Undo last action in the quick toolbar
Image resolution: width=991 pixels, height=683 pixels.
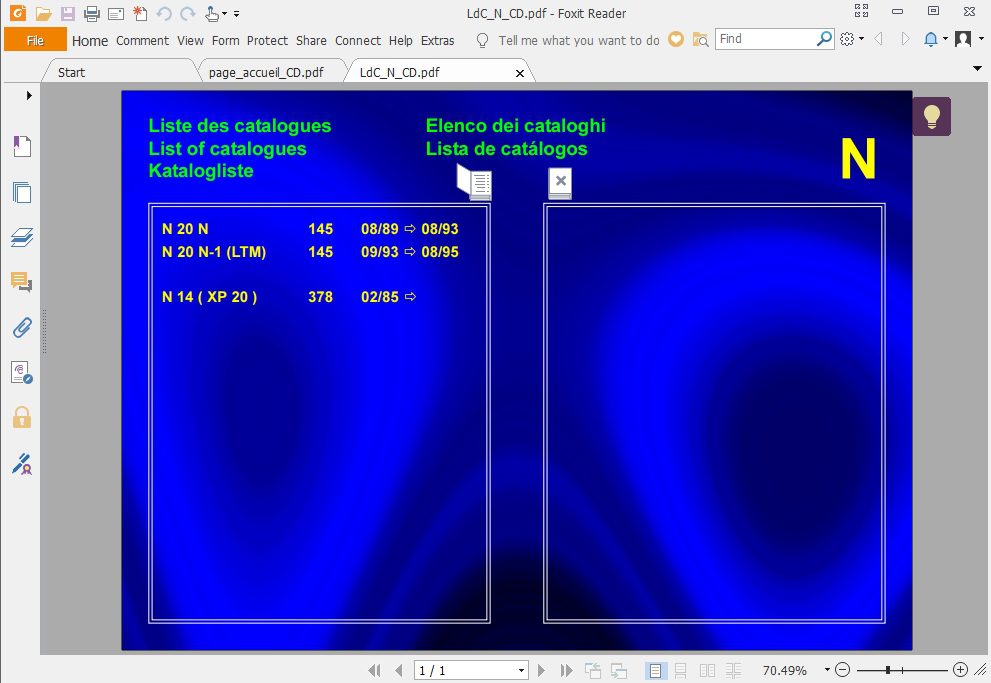(x=164, y=13)
